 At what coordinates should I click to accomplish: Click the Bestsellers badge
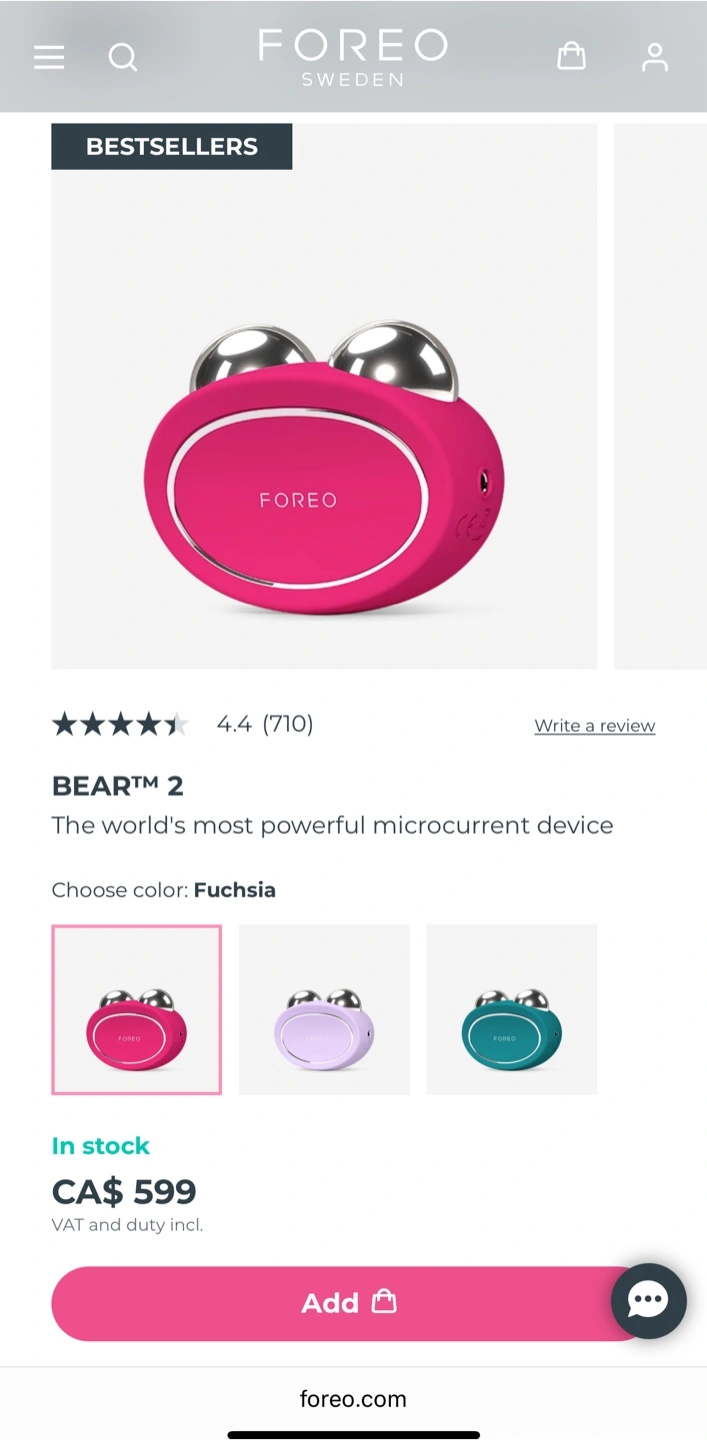pyautogui.click(x=172, y=146)
